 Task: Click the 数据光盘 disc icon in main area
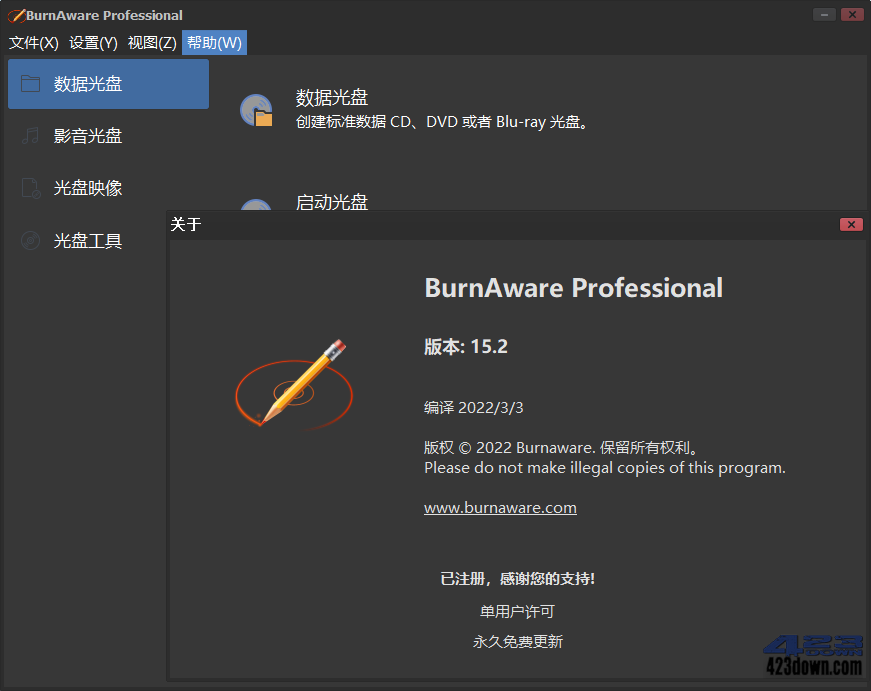pos(256,108)
